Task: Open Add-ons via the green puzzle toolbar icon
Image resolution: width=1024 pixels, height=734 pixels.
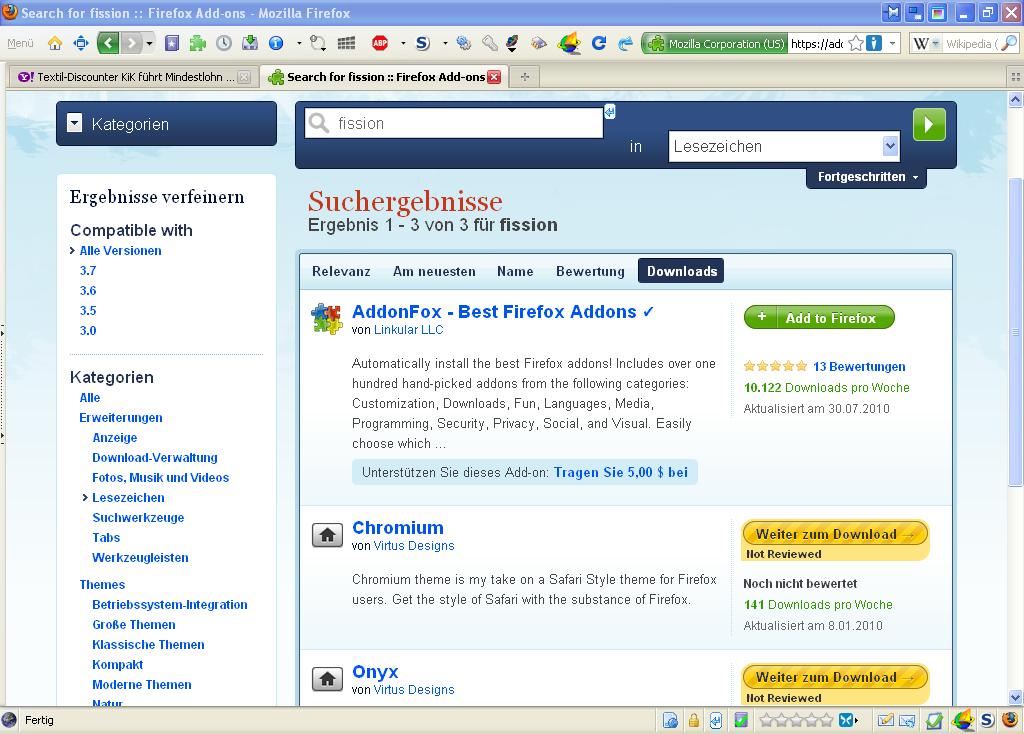Action: 197,44
